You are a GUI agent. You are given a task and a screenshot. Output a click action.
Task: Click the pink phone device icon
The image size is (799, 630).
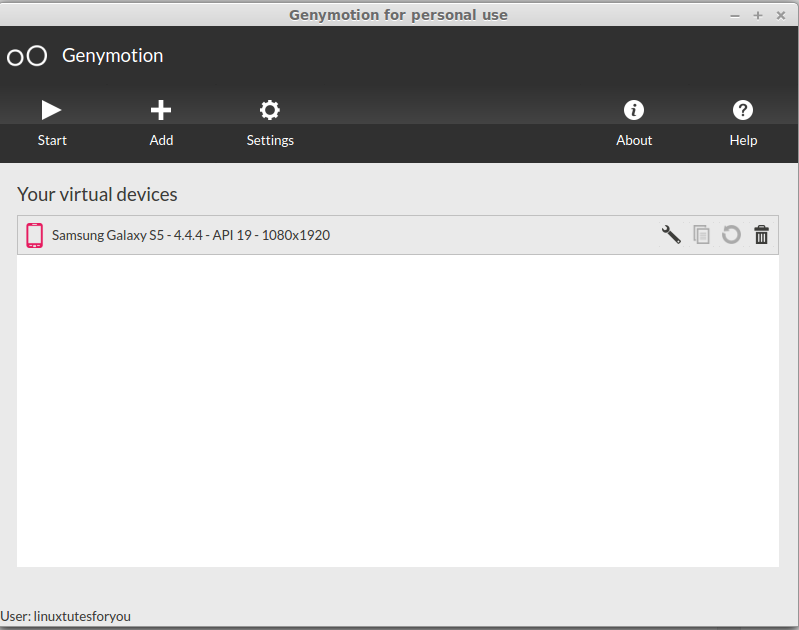click(35, 235)
